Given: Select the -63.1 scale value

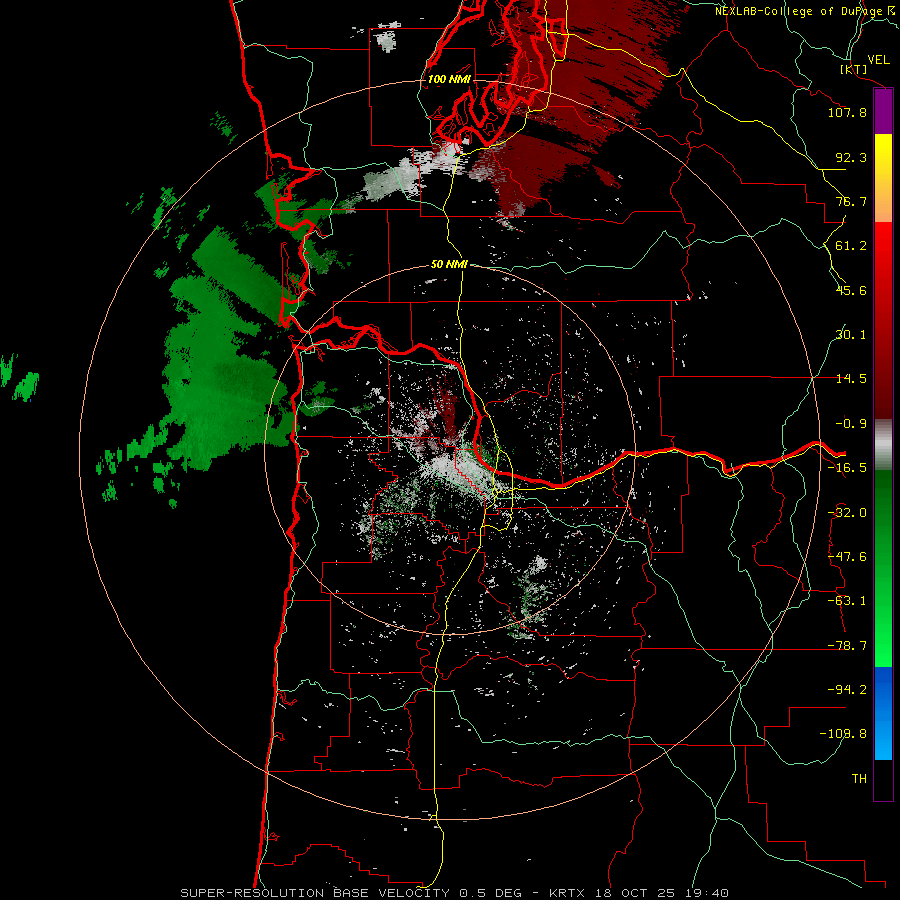Looking at the screenshot, I should point(847,601).
